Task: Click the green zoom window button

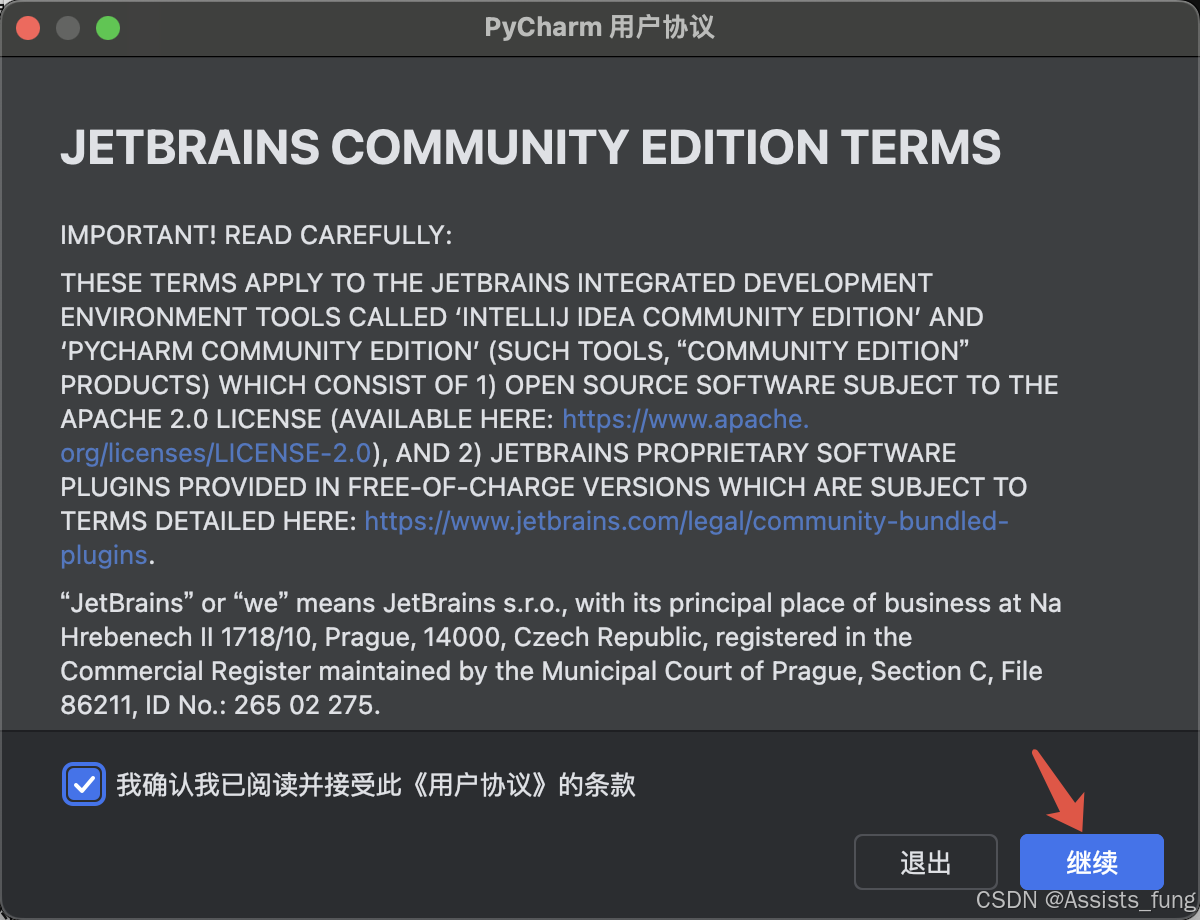Action: [x=108, y=28]
